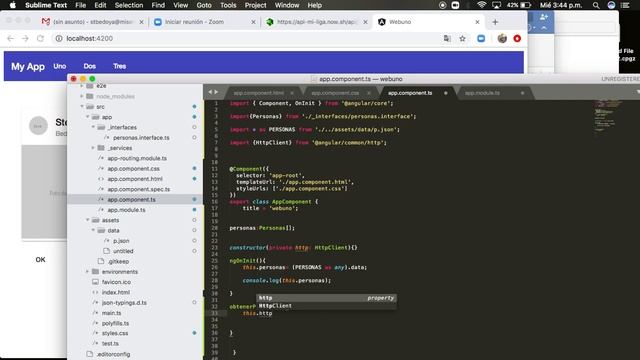The height and width of the screenshot is (360, 640).
Task: Expand the _services folder
Action: [x=93, y=148]
